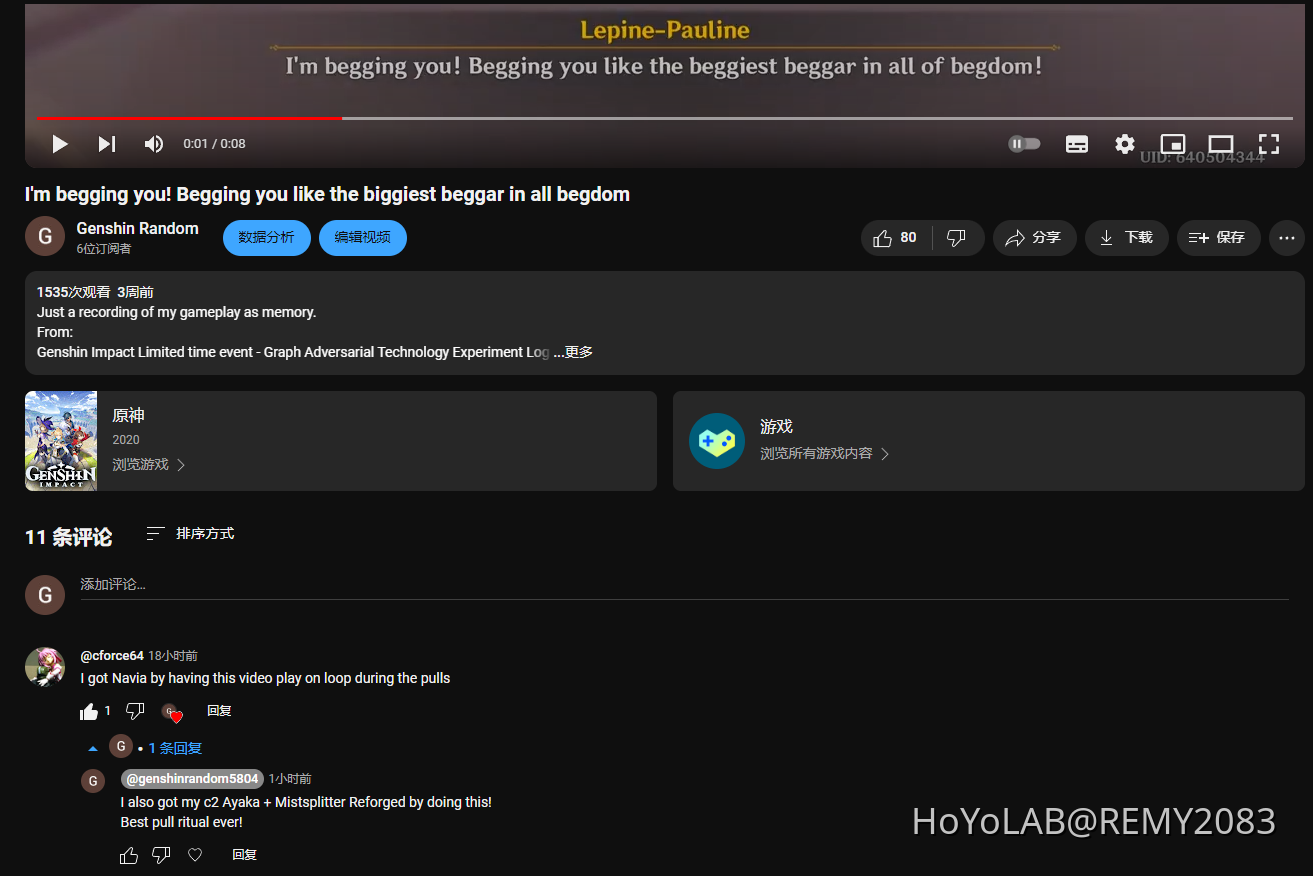Enter fullscreen mode

1268,144
